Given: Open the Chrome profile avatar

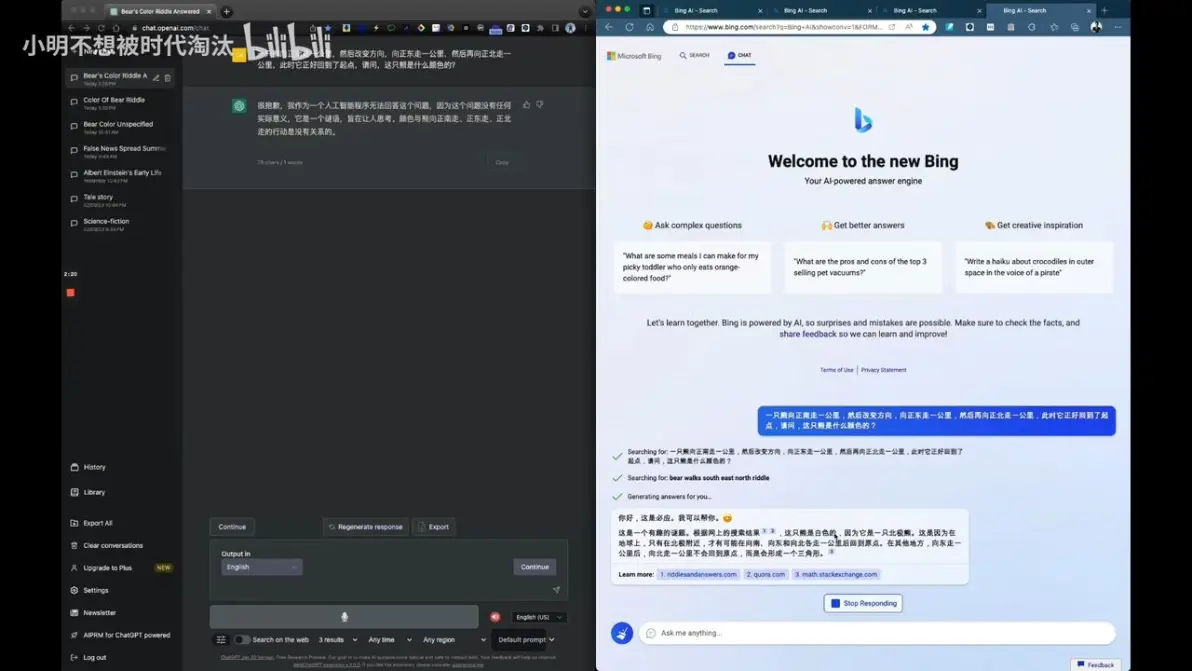Looking at the screenshot, I should 570,28.
